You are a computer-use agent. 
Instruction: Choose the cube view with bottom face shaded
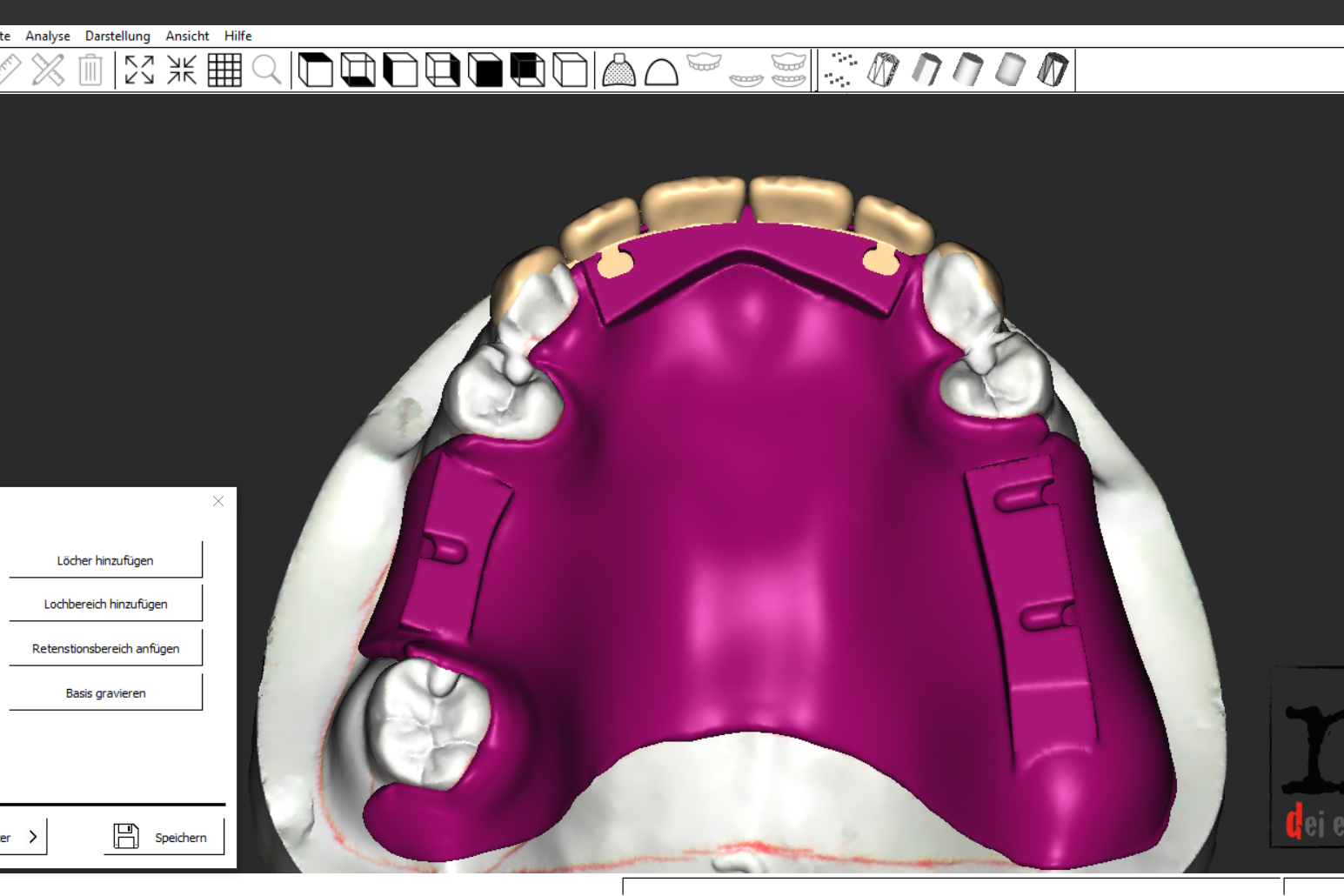tap(358, 70)
